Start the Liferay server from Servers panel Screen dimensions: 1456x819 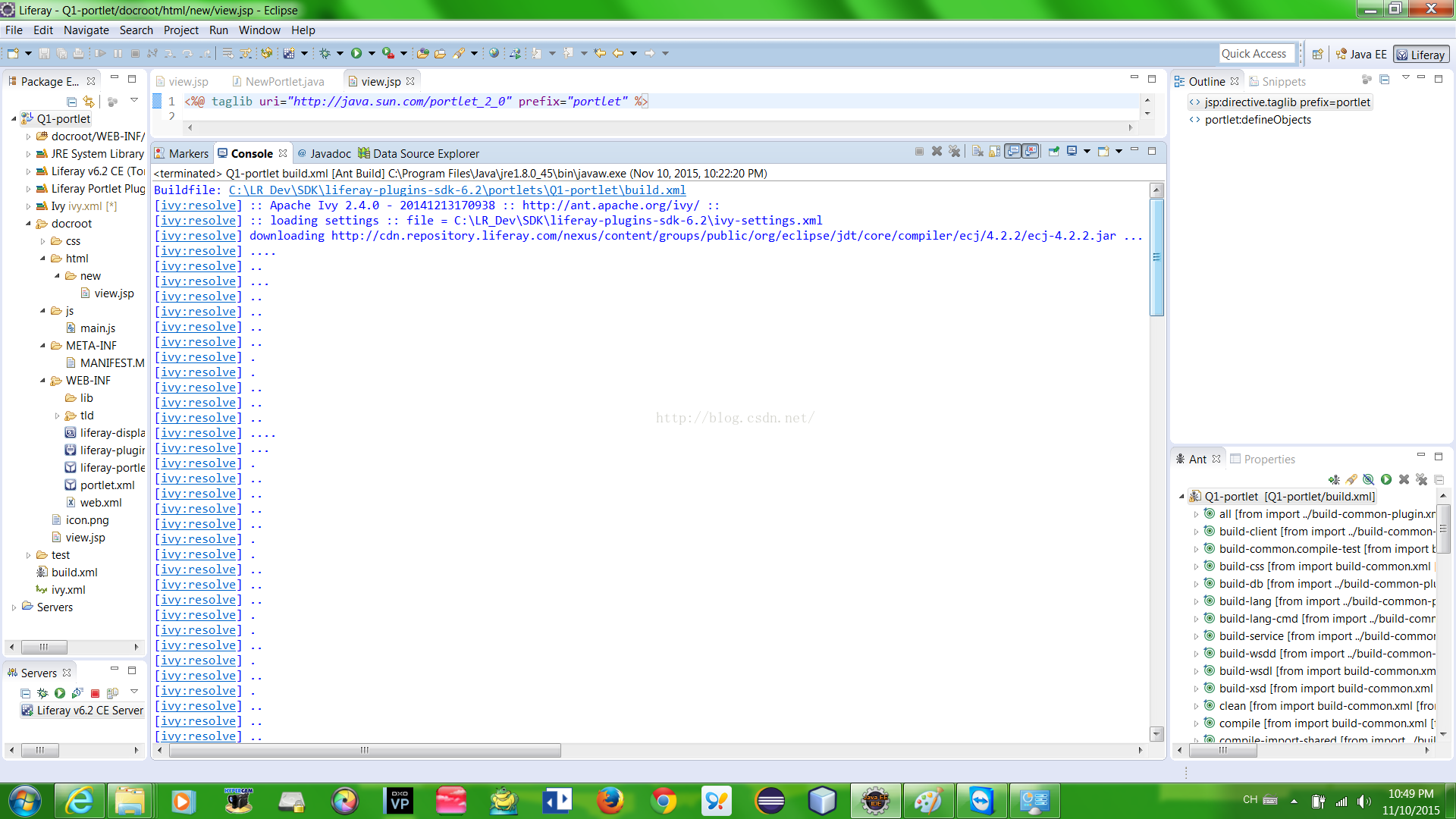[60, 692]
